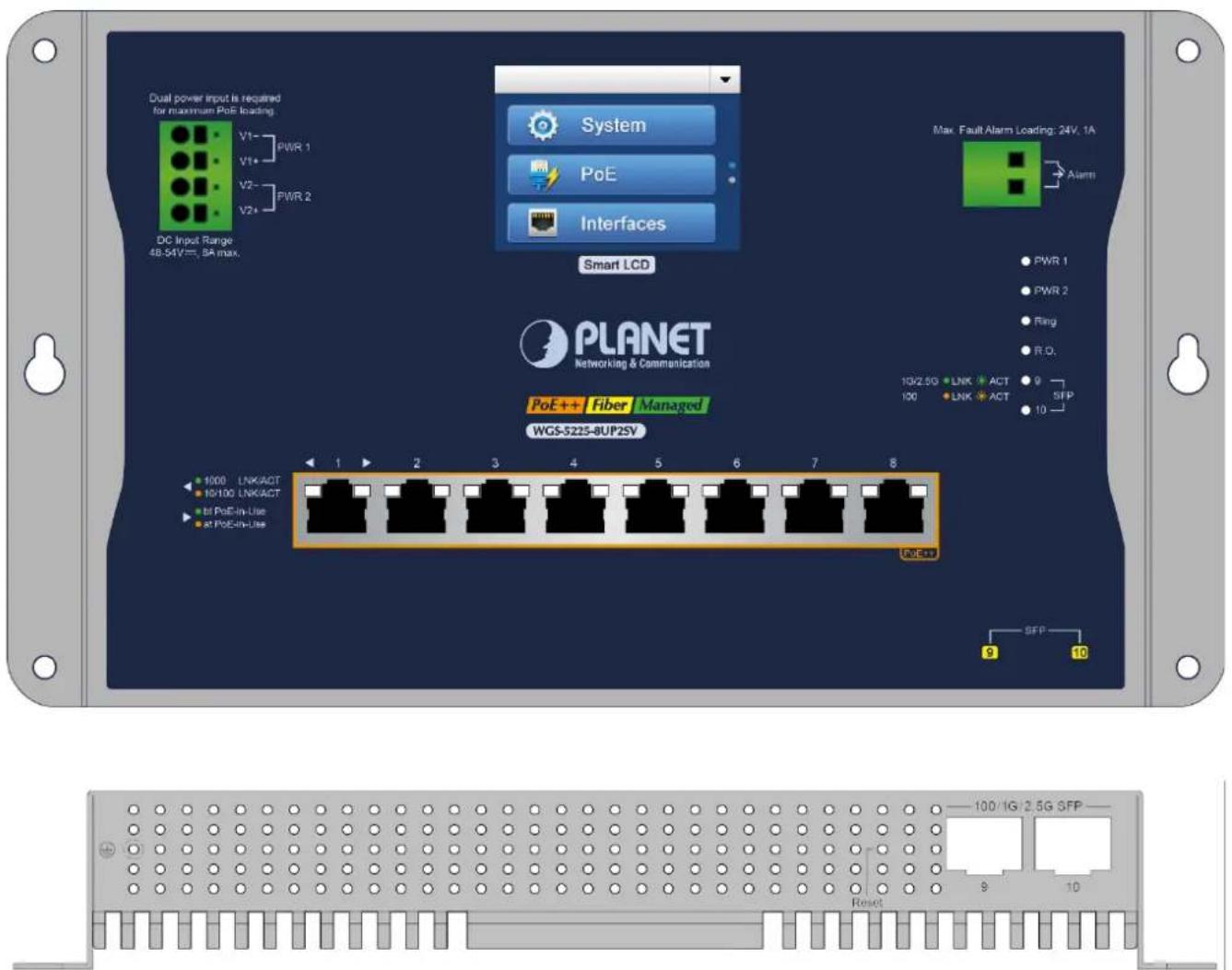
Task: Click the green Alarm terminal block
Action: (x=1002, y=174)
